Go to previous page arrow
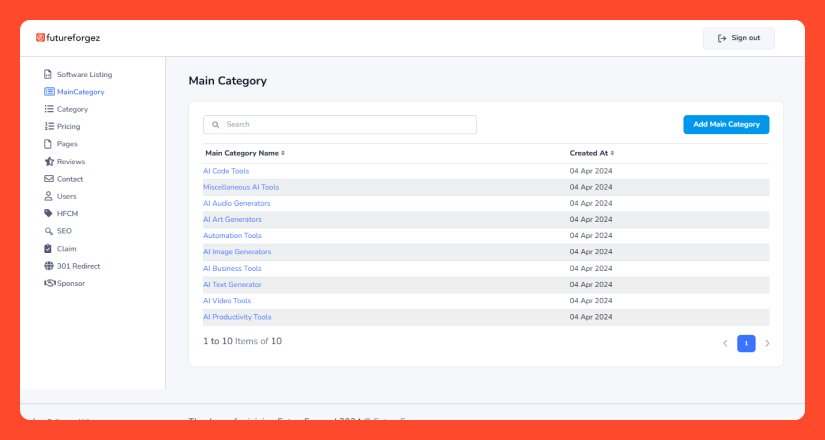The image size is (825, 440). [x=725, y=343]
